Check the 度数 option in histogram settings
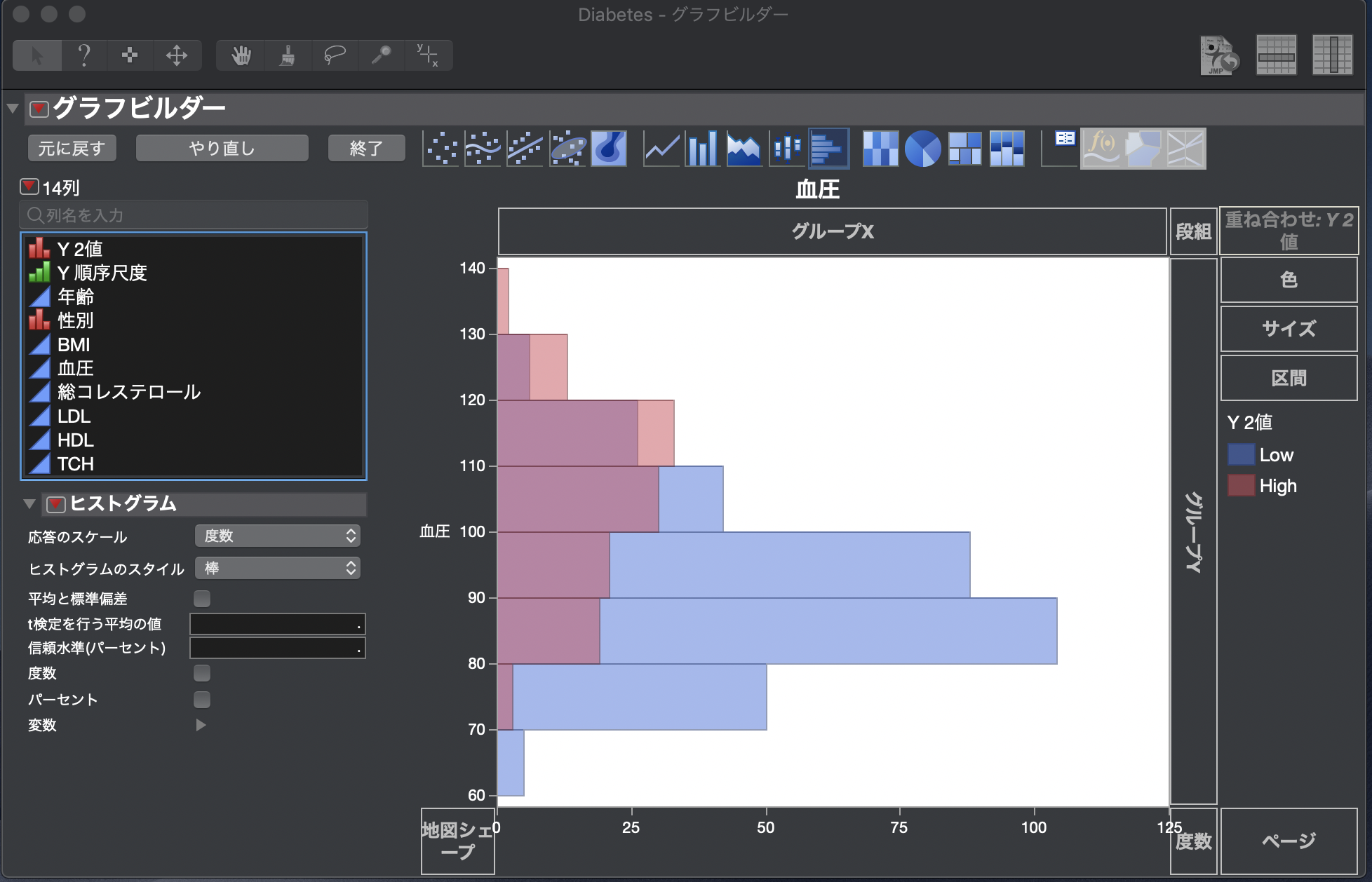 click(x=202, y=673)
